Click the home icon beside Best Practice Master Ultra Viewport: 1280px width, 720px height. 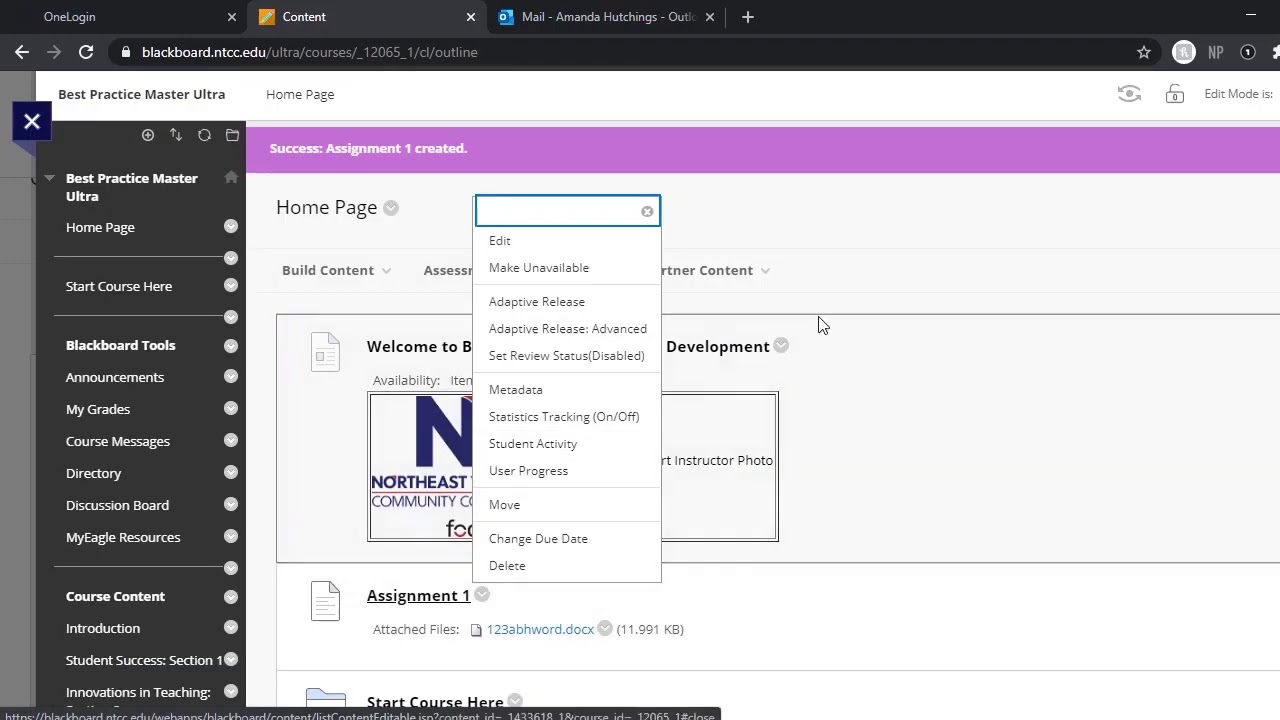click(231, 177)
